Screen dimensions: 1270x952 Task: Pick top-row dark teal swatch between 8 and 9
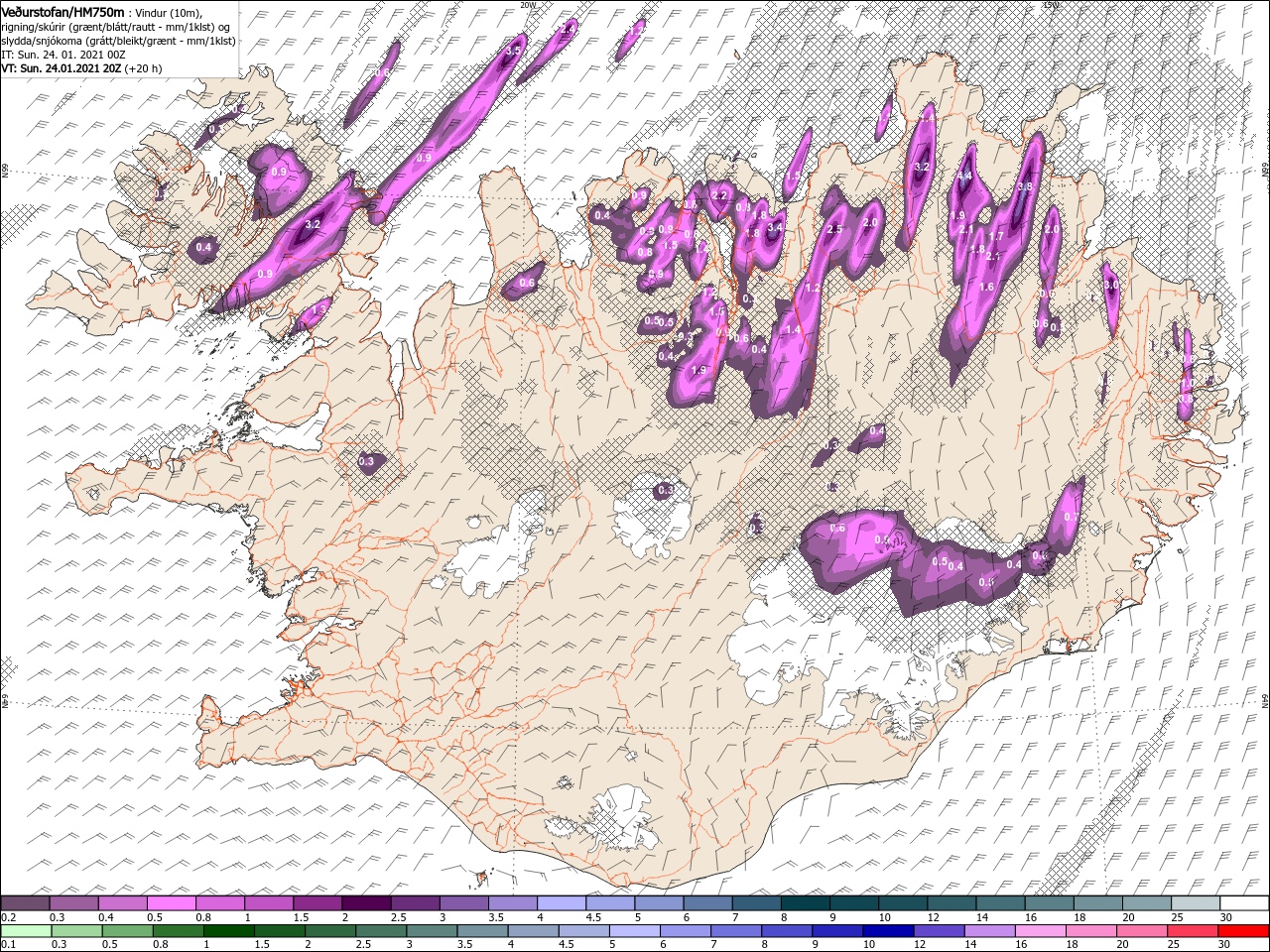[x=806, y=903]
